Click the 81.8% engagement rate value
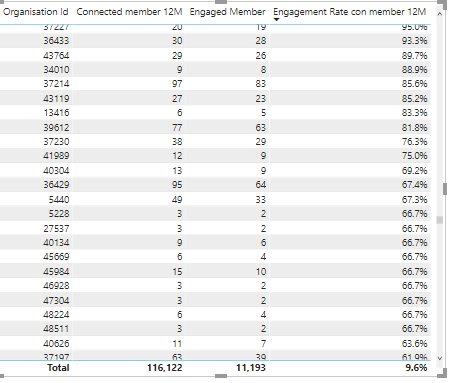The height and width of the screenshot is (383, 450). click(414, 127)
